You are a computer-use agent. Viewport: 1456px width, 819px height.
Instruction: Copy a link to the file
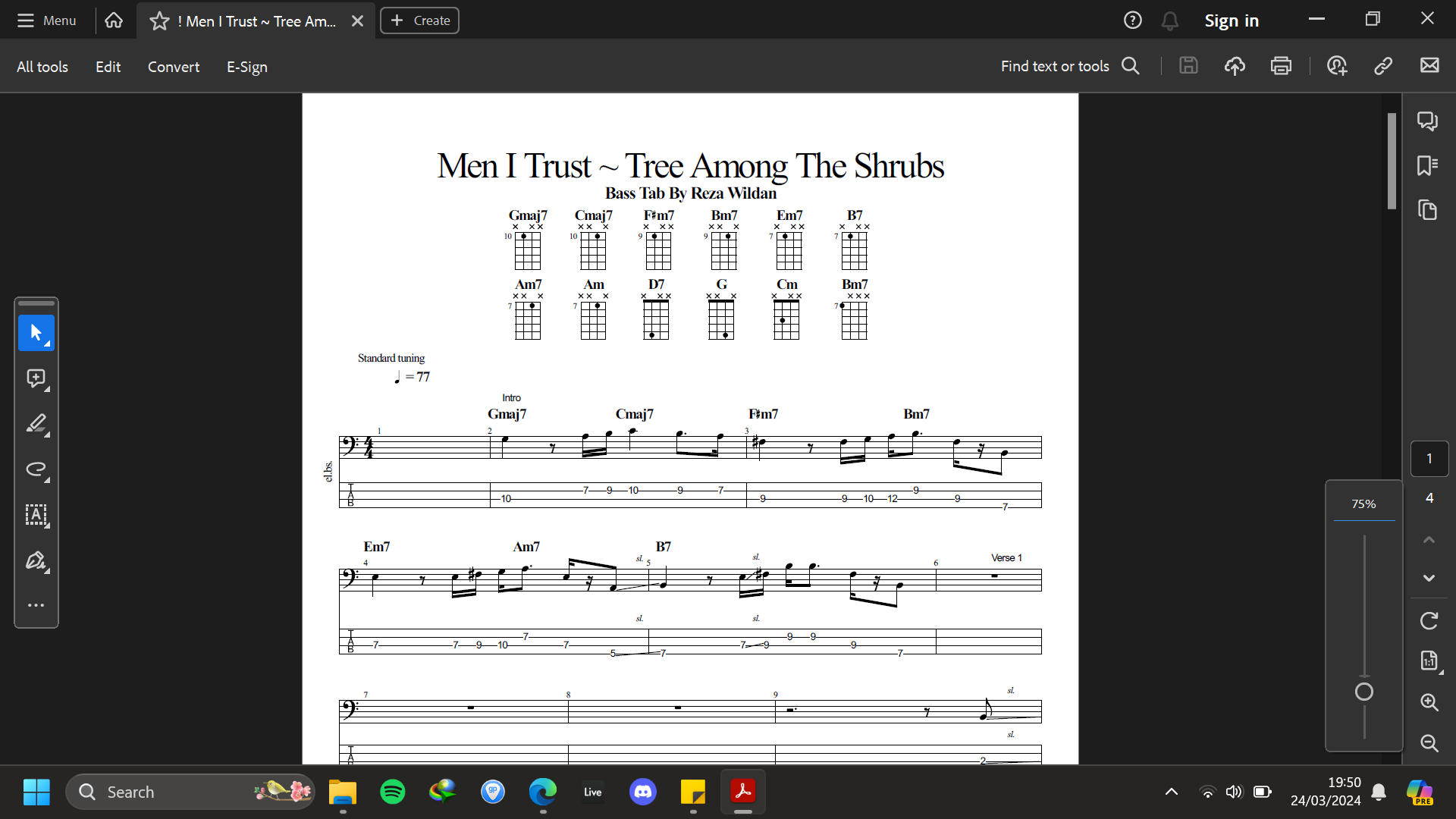click(1383, 66)
